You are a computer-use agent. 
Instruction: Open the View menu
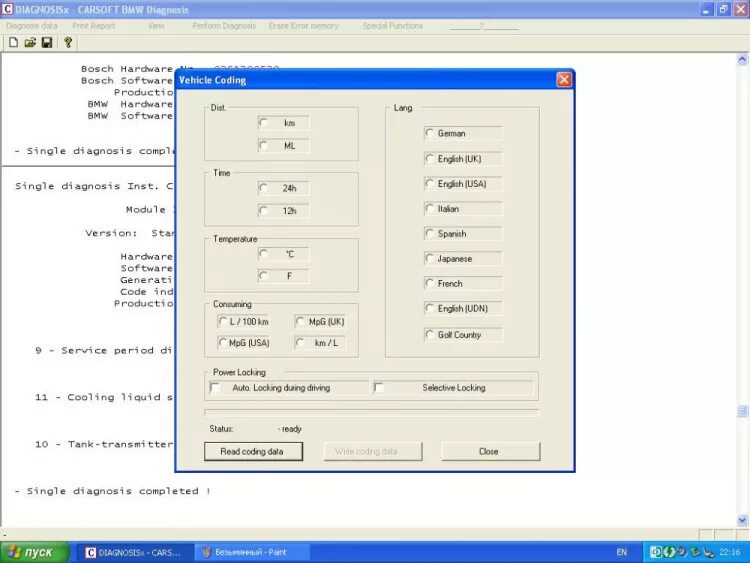click(x=156, y=26)
